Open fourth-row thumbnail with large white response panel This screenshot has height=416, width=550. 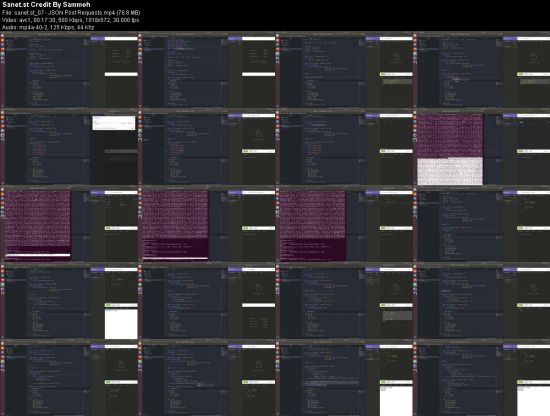(x=69, y=301)
